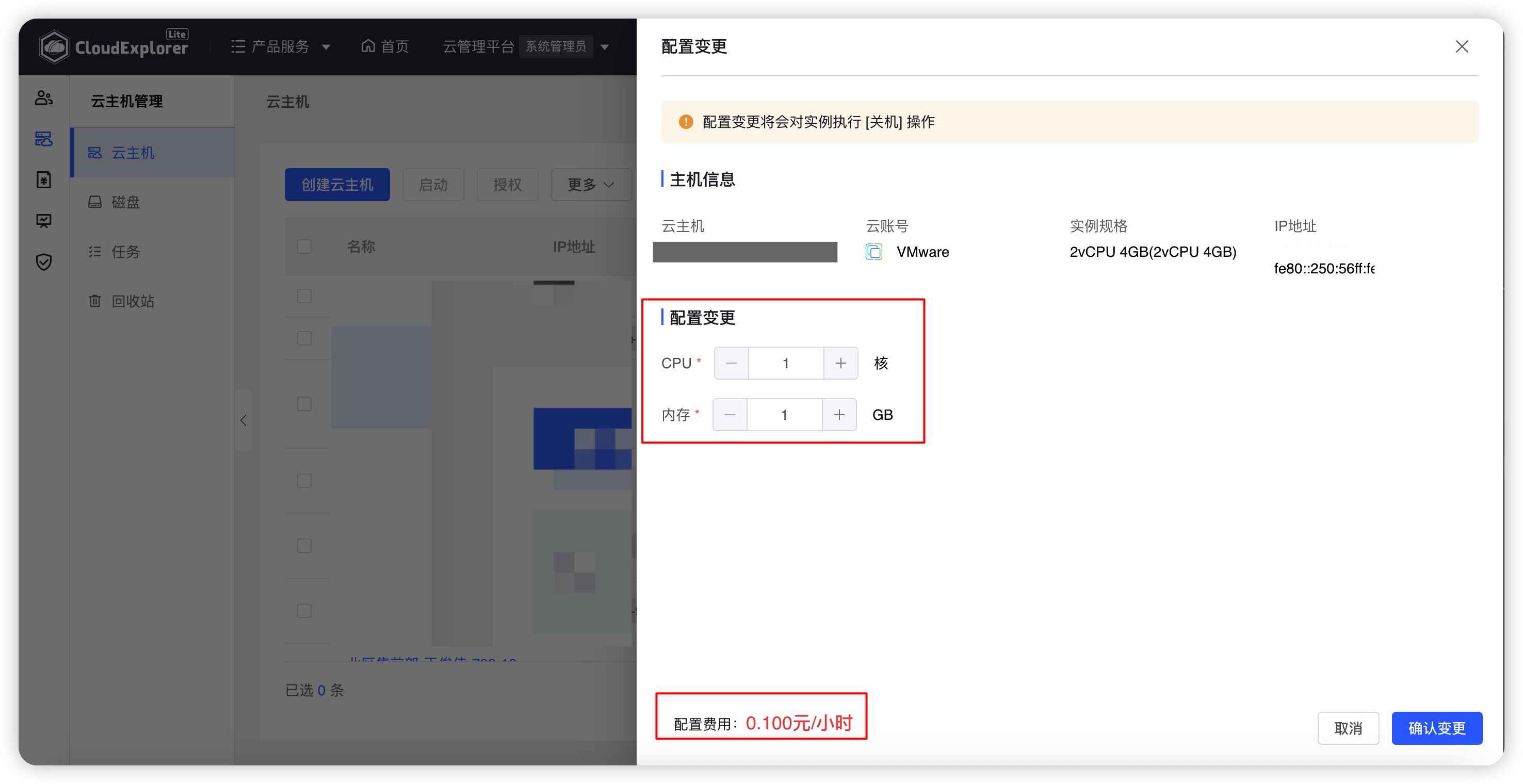Go to 首页 home link
The width and height of the screenshot is (1523, 784).
(385, 46)
